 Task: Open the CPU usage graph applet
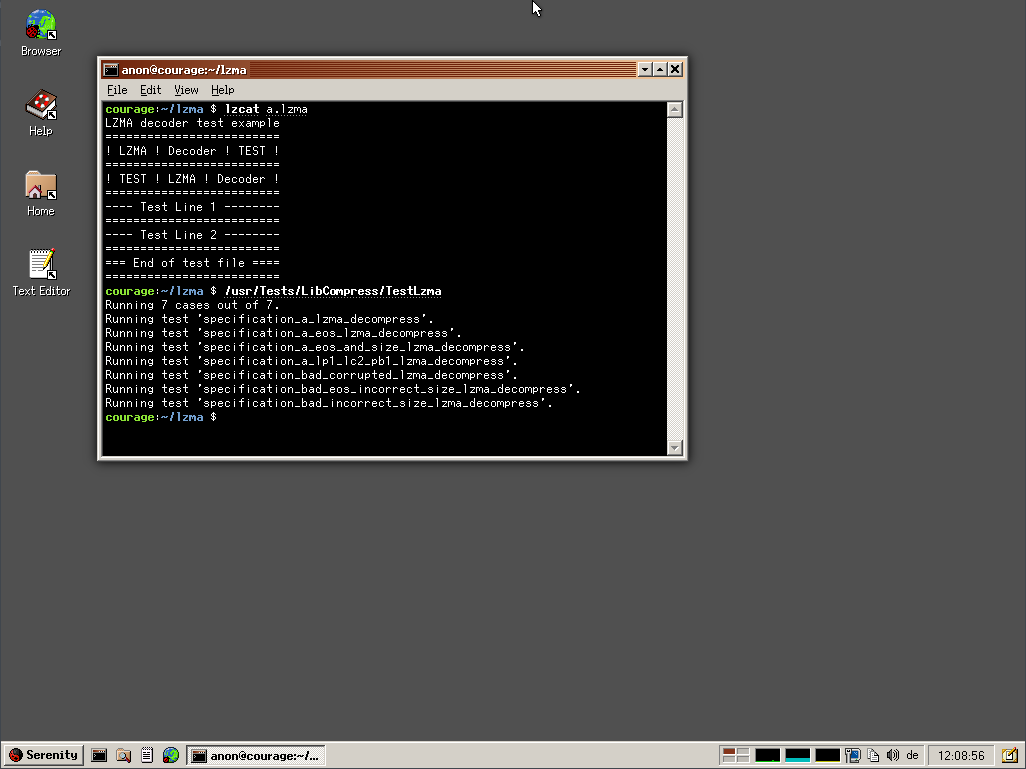pos(768,755)
